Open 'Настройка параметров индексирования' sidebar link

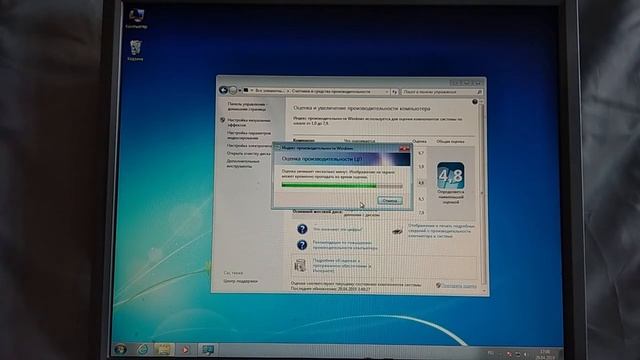249,135
